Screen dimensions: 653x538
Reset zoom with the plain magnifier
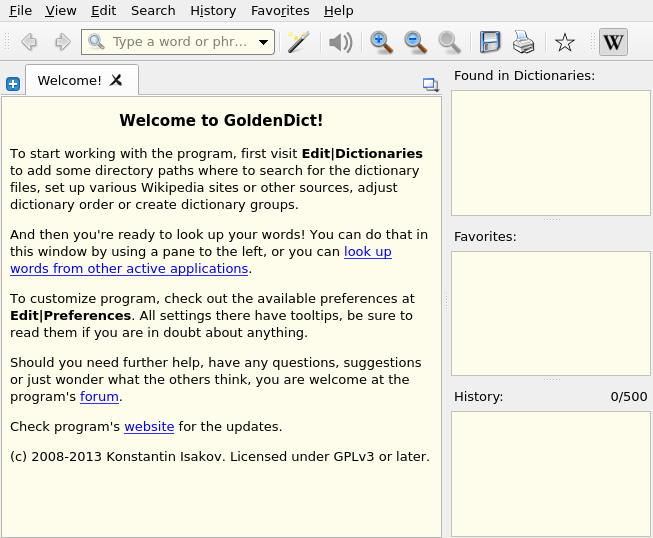pos(449,42)
